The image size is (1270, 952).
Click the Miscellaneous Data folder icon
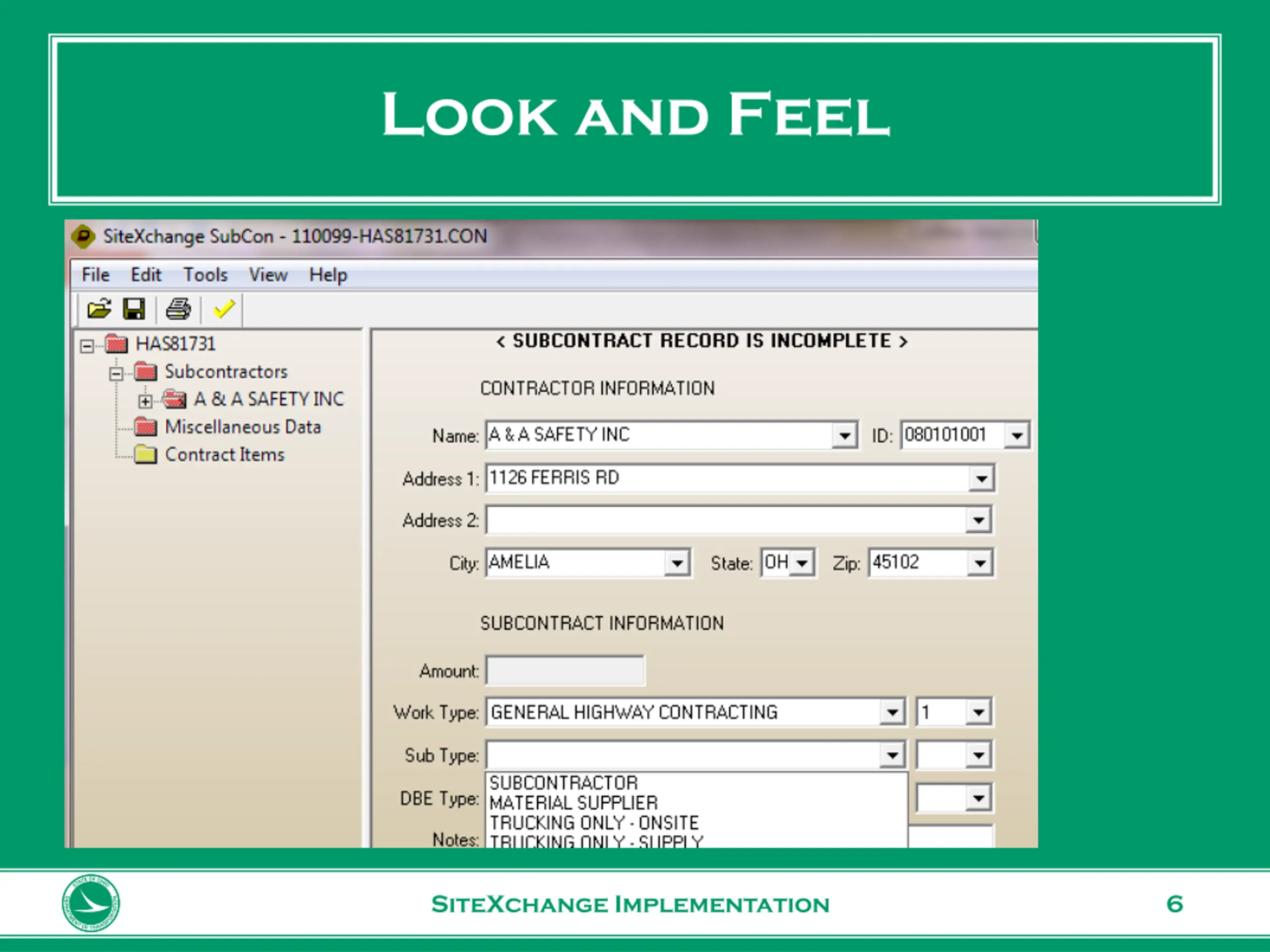[146, 426]
